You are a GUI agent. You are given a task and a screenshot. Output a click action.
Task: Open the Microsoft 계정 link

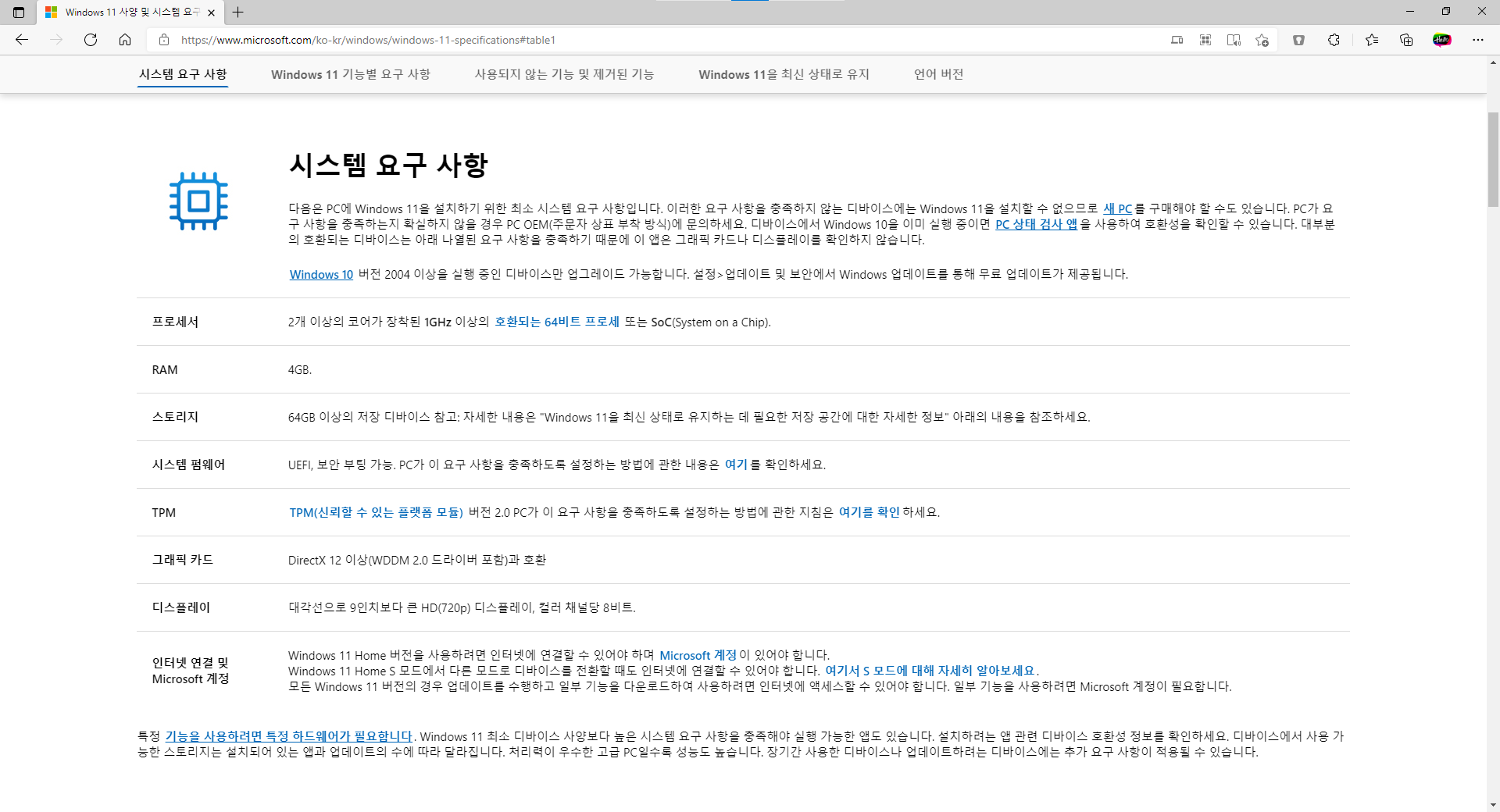pos(698,655)
